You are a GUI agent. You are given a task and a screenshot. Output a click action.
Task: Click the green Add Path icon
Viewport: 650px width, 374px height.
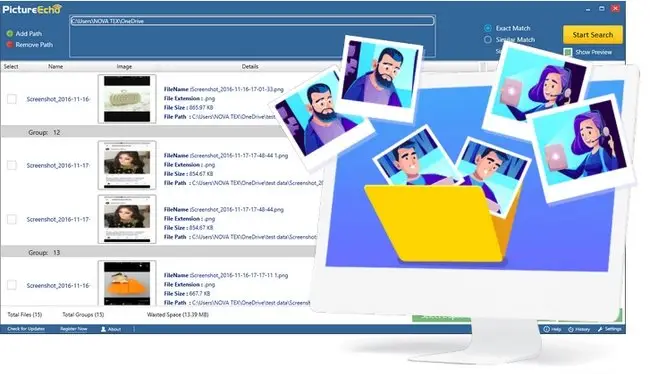[x=10, y=34]
